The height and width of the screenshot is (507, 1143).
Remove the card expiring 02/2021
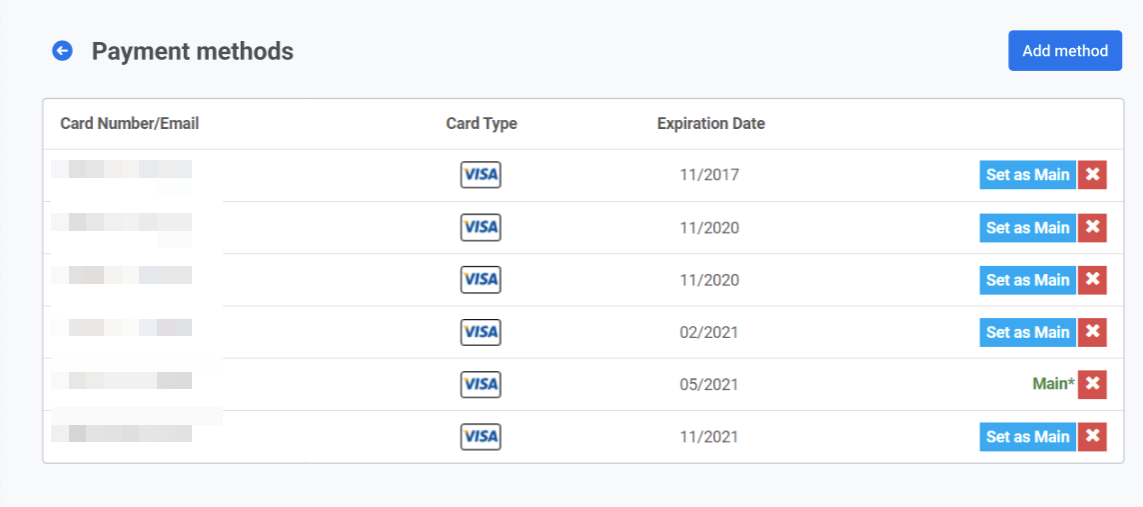pyautogui.click(x=1092, y=332)
